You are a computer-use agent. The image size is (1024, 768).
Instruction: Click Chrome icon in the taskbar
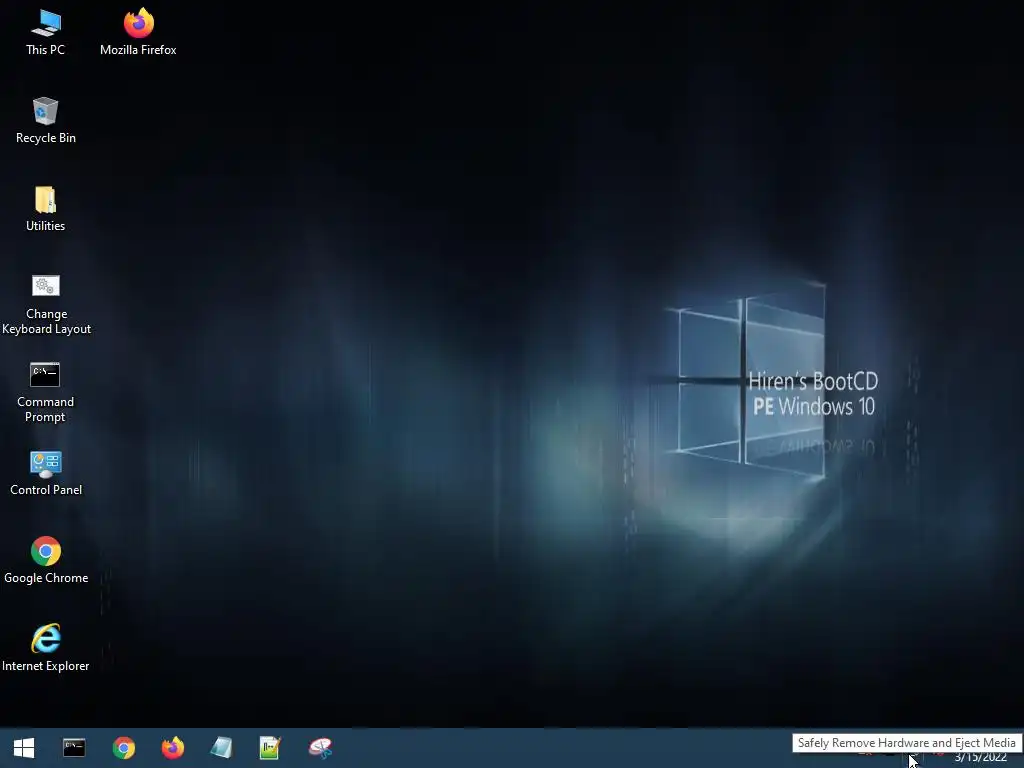pos(123,748)
